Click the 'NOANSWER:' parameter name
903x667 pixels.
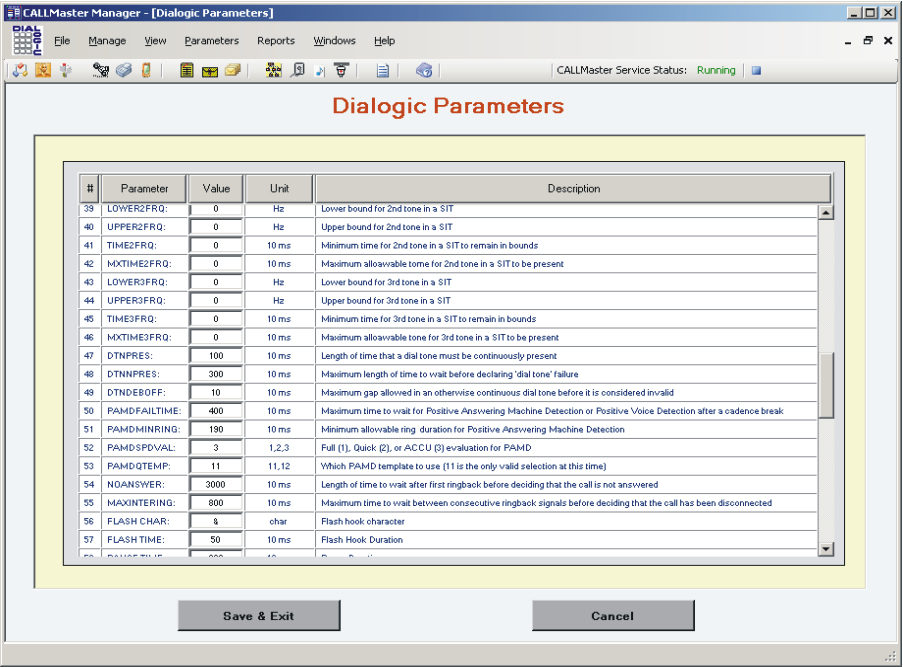point(136,485)
